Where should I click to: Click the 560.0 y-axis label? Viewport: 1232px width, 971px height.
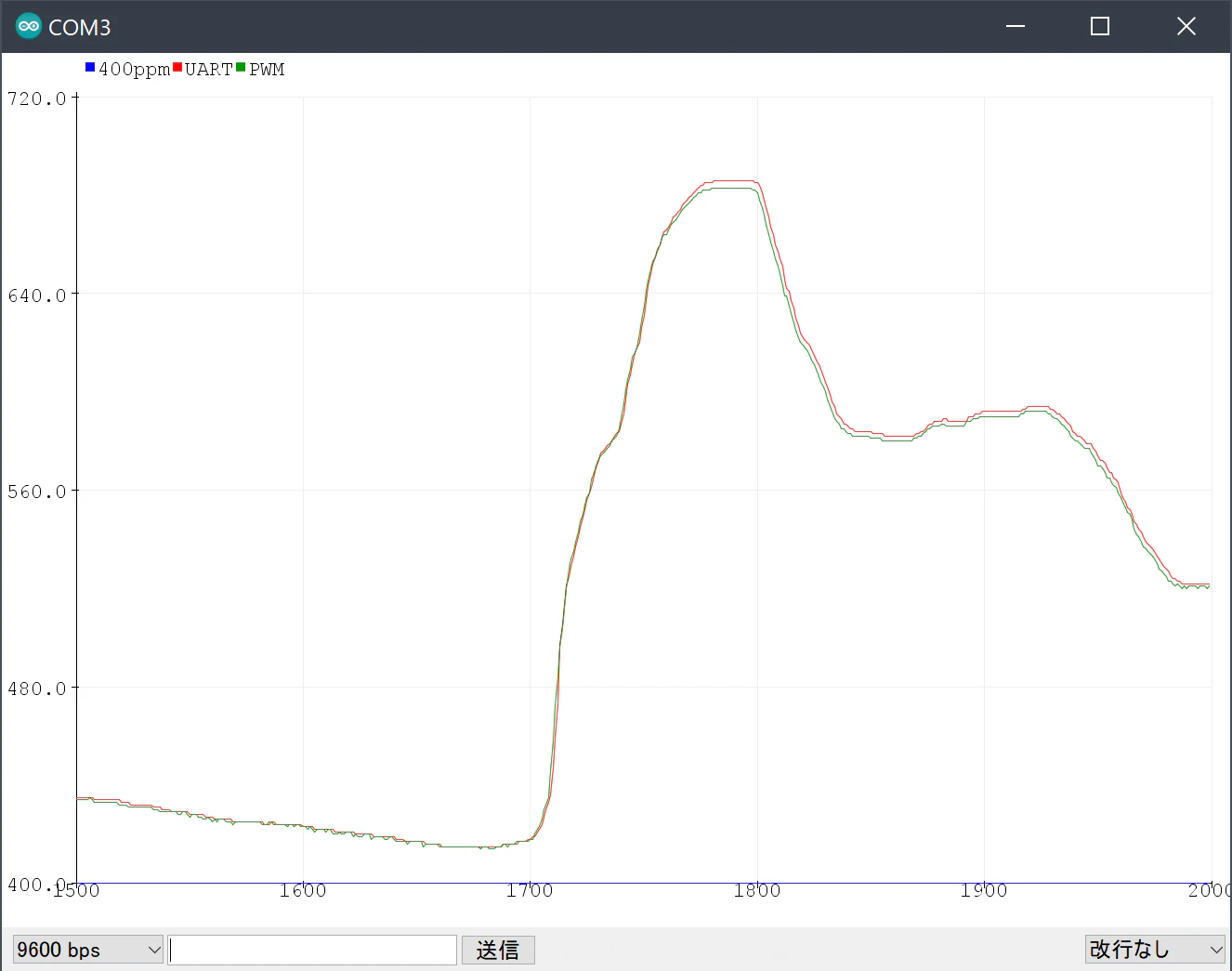point(37,492)
